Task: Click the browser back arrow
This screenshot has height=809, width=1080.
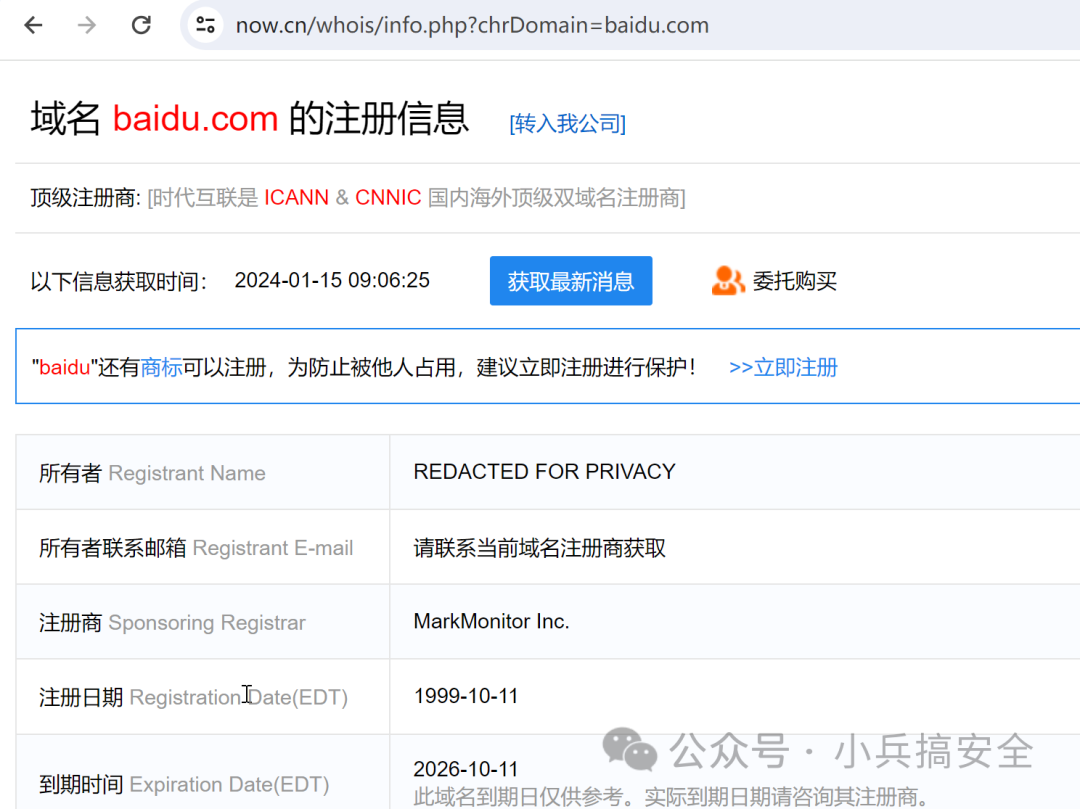Action: pyautogui.click(x=31, y=25)
